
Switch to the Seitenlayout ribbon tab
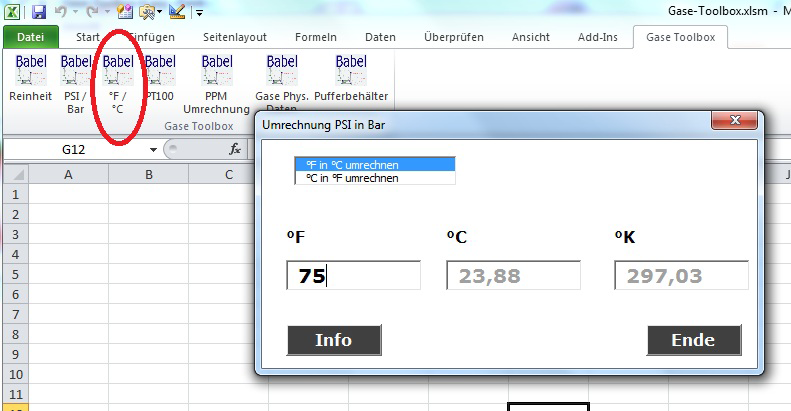click(235, 37)
